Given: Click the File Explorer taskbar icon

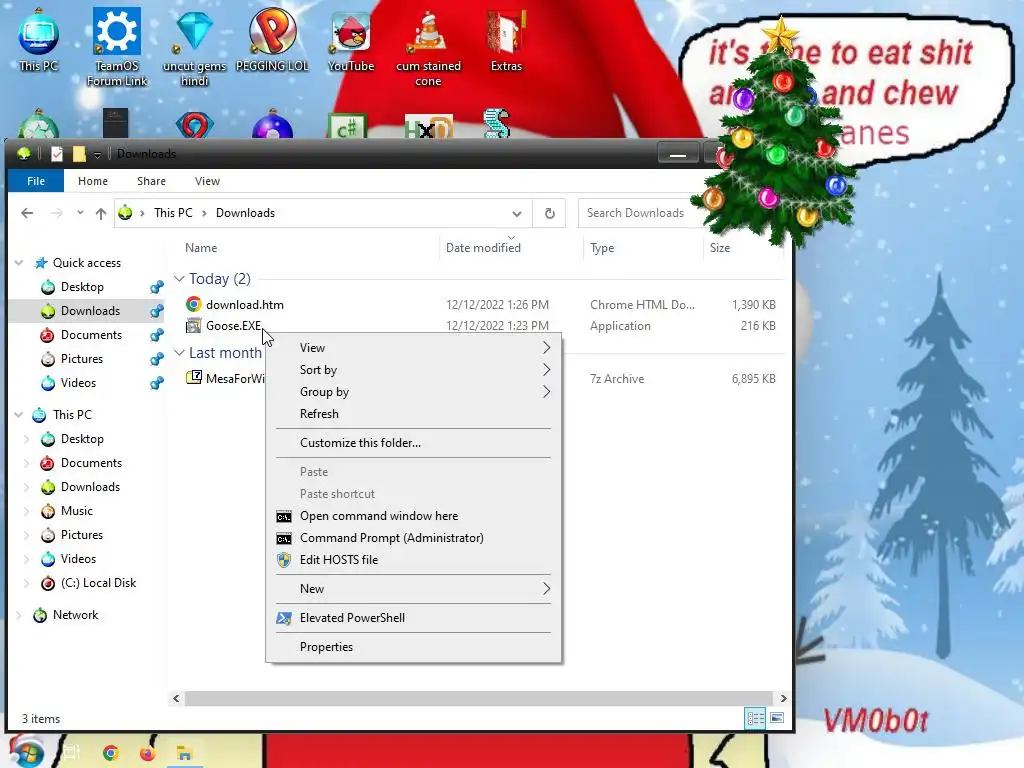Looking at the screenshot, I should pyautogui.click(x=184, y=753).
